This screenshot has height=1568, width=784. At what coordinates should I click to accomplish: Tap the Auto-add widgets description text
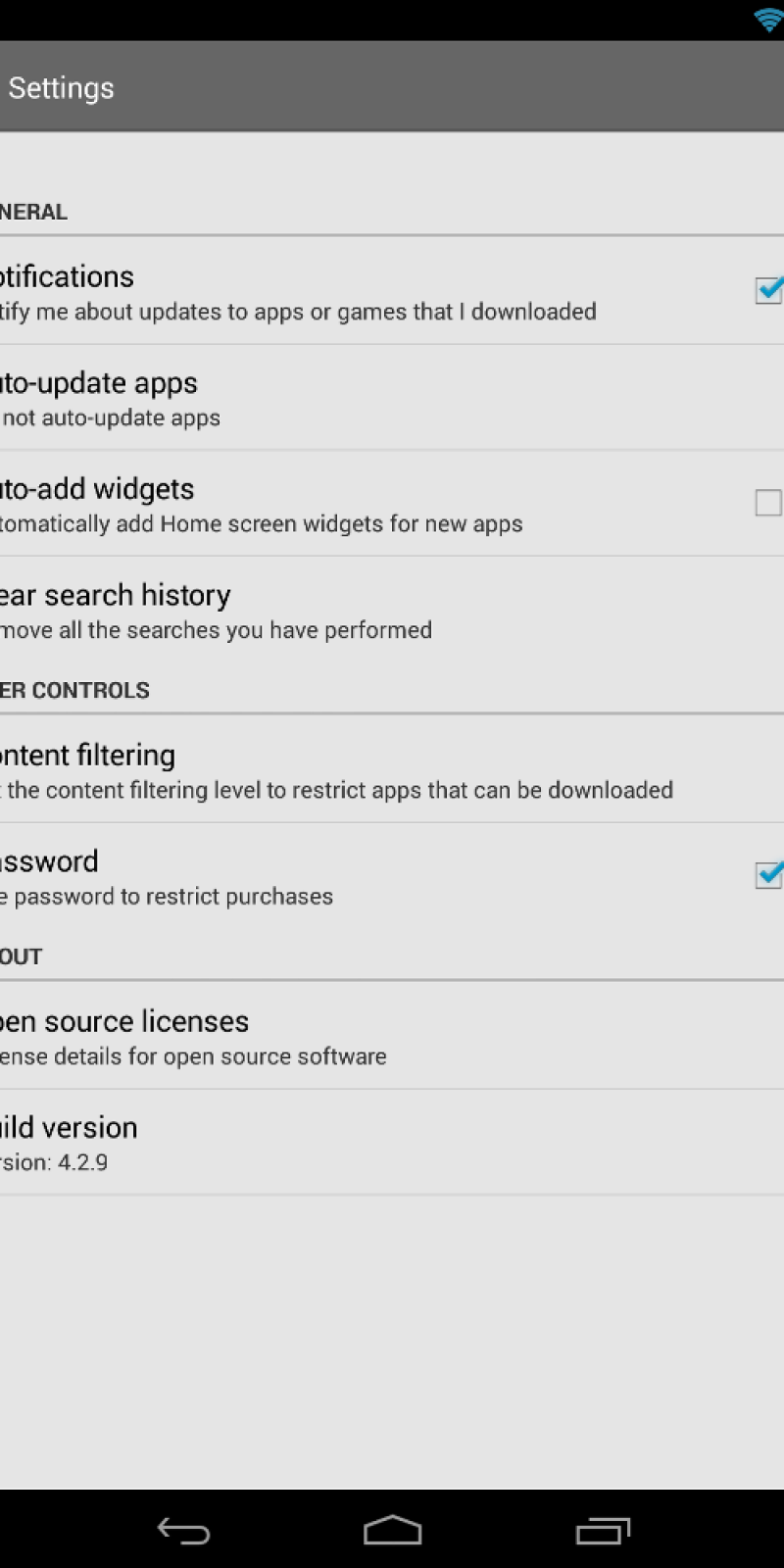point(261,524)
